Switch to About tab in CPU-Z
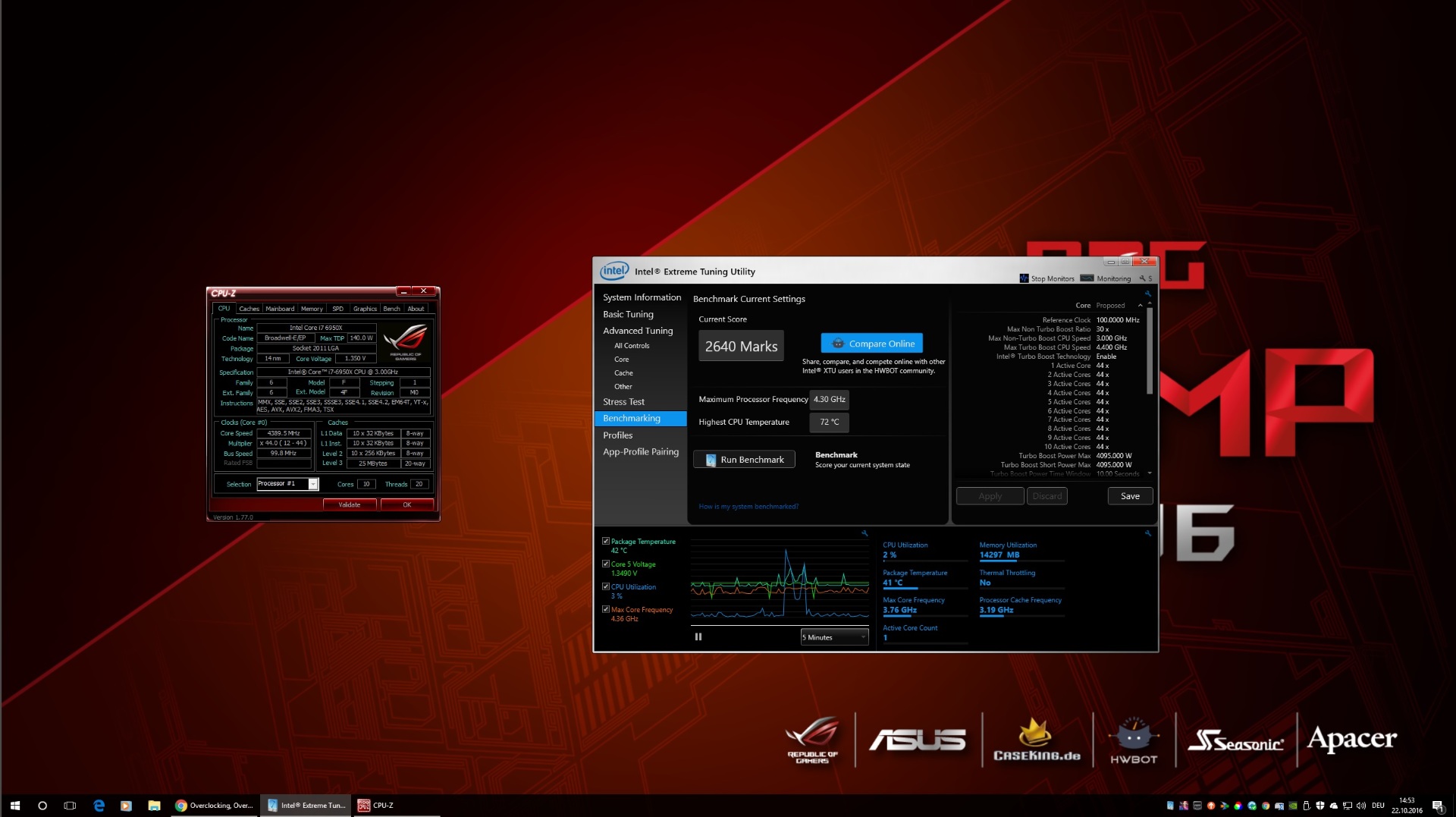Viewport: 1456px width, 817px height. point(416,309)
